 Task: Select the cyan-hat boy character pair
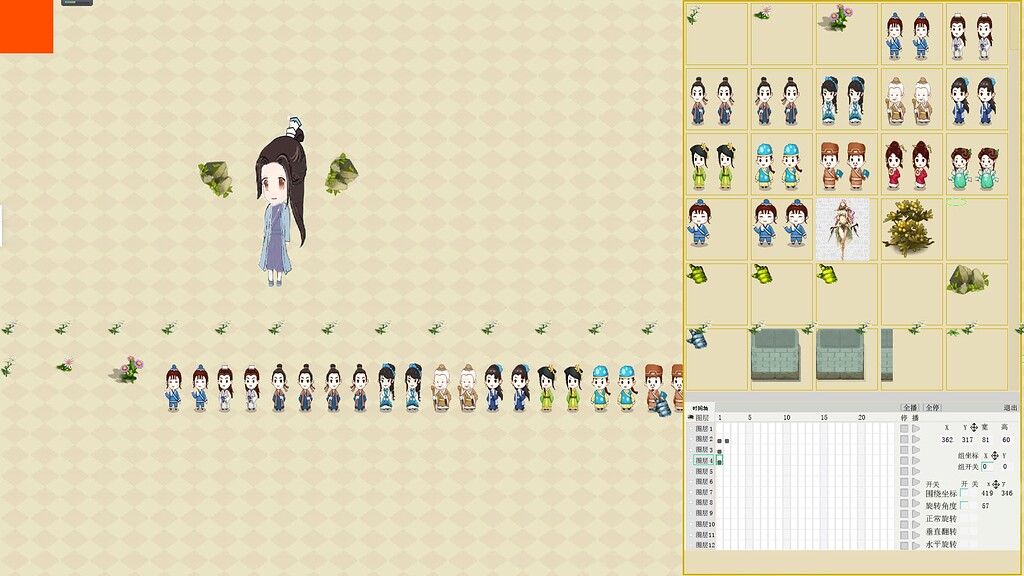(x=778, y=166)
